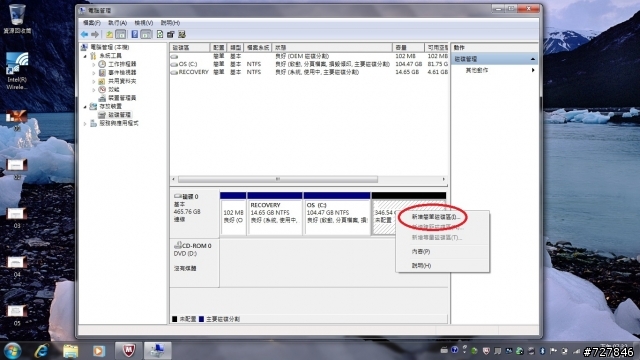Viewport: 640px width, 360px height.
Task: Select 存放裝置 (Storage) in tree
Action: [111, 106]
